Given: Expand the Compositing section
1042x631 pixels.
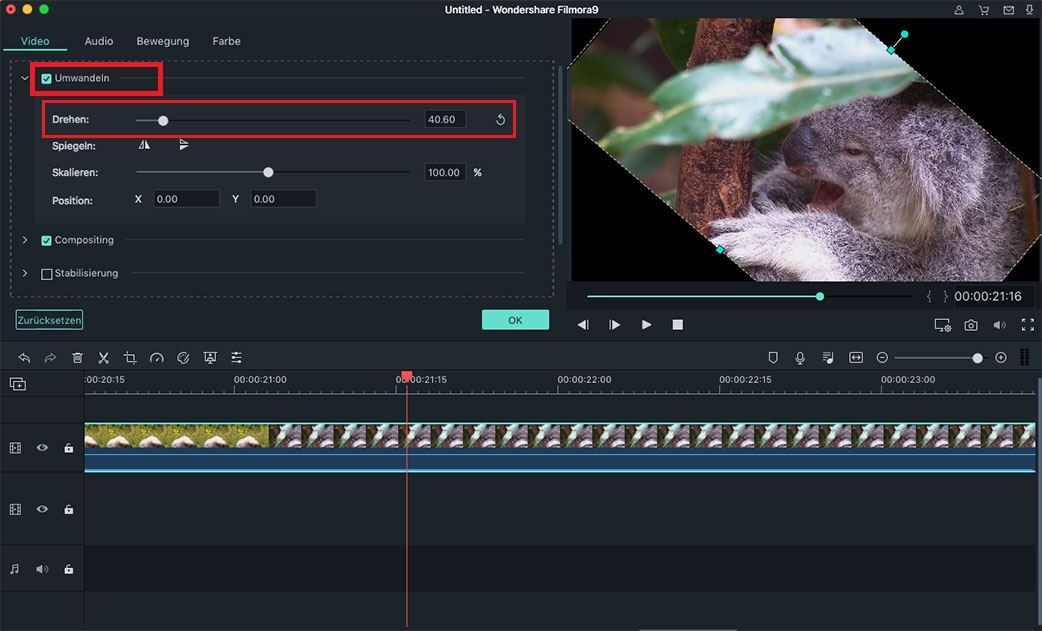Looking at the screenshot, I should click(x=25, y=240).
